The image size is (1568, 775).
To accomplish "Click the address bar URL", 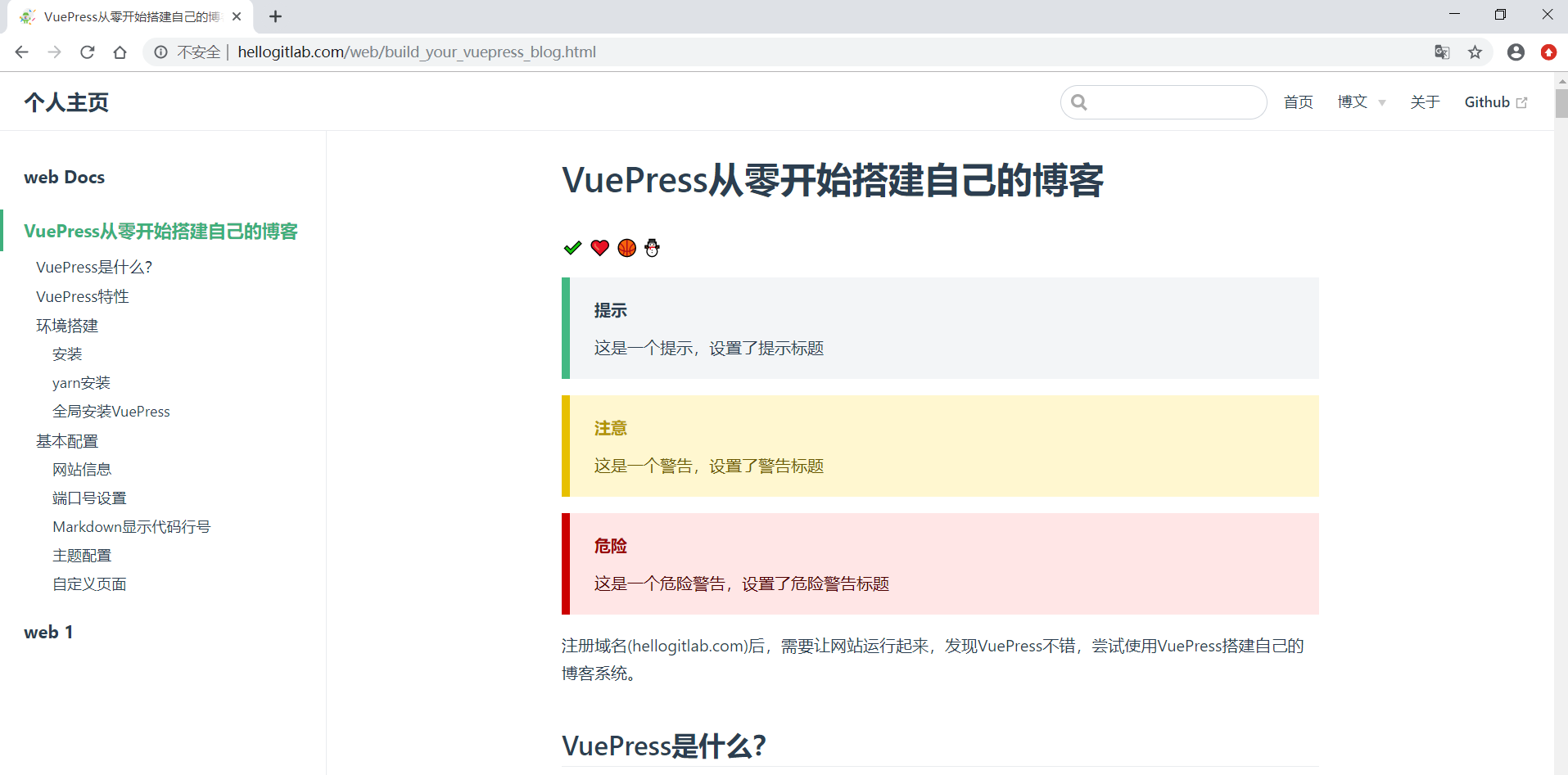I will (417, 52).
